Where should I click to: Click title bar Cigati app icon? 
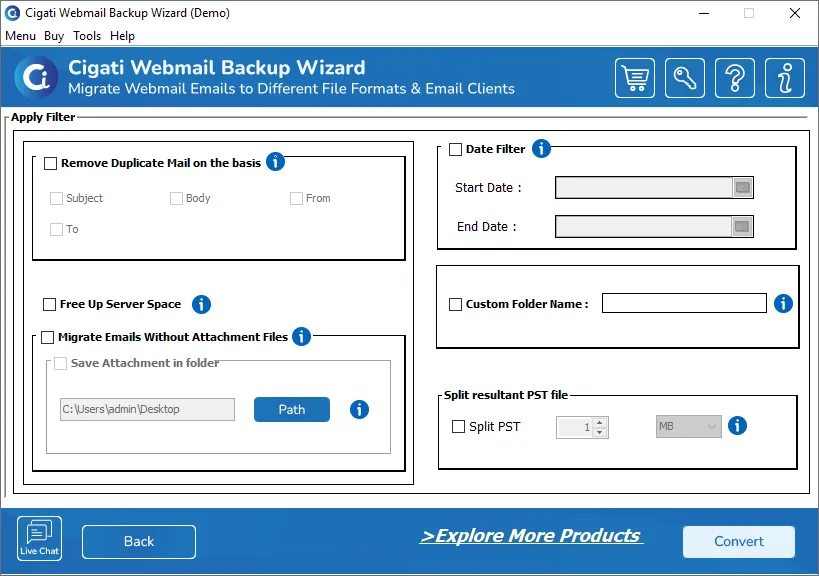pos(12,13)
